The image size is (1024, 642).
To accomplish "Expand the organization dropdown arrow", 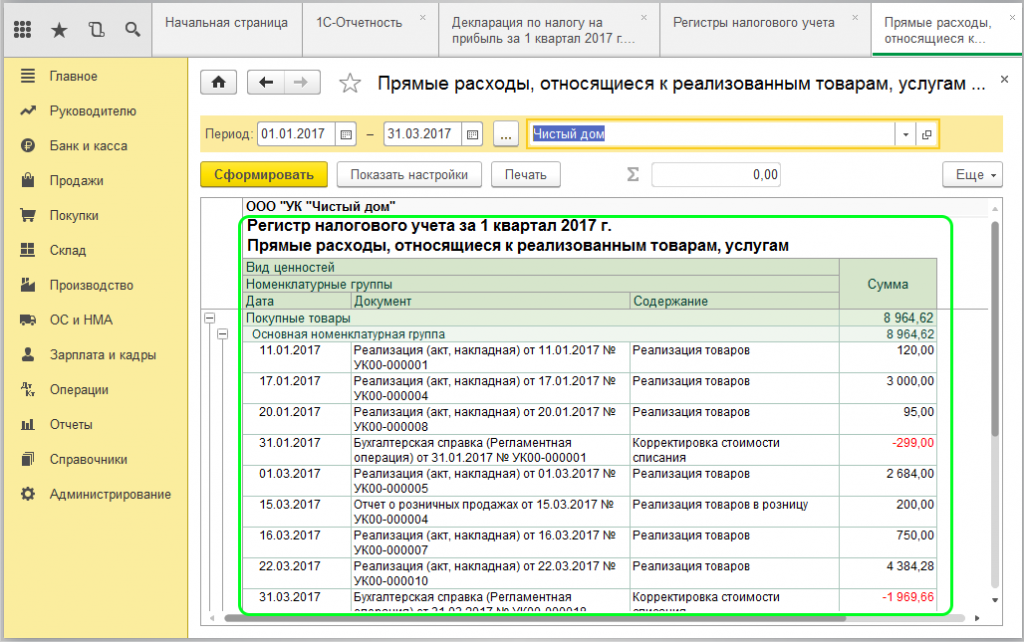I will pyautogui.click(x=905, y=134).
